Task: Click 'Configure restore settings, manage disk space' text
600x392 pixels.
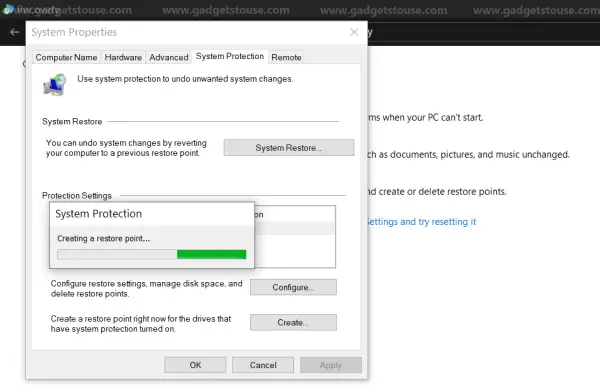Action: 147,289
